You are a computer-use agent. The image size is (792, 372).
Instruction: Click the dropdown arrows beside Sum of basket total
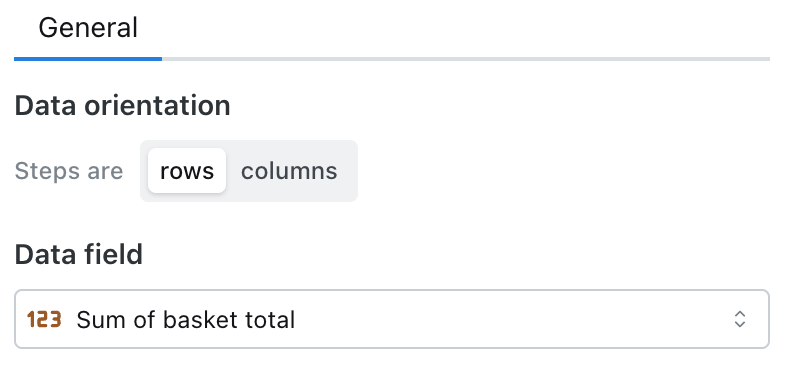[x=739, y=319]
